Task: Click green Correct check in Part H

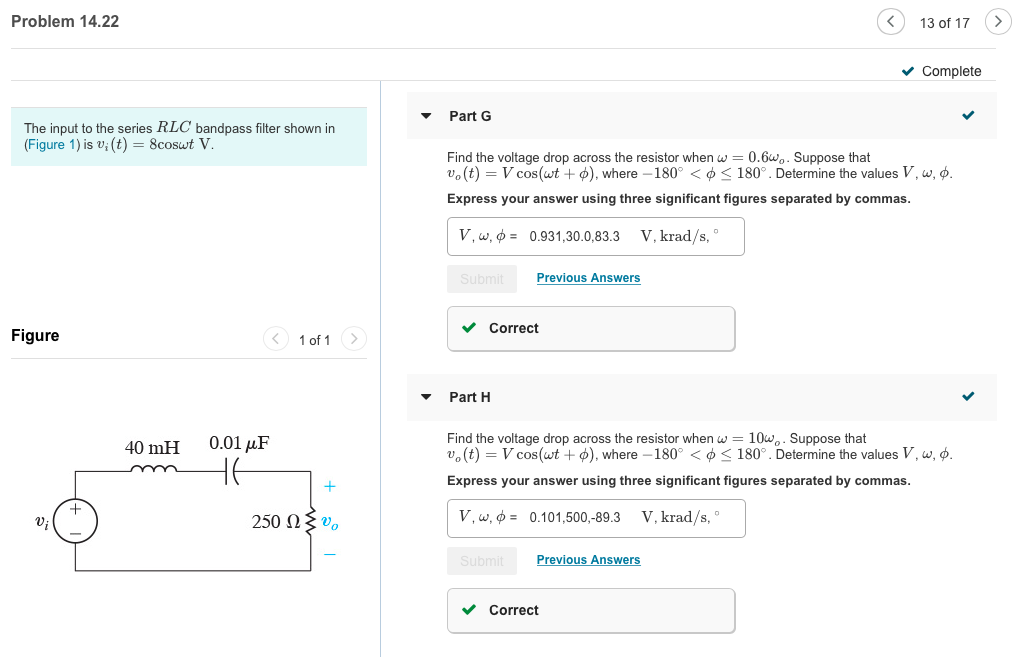Action: (469, 610)
